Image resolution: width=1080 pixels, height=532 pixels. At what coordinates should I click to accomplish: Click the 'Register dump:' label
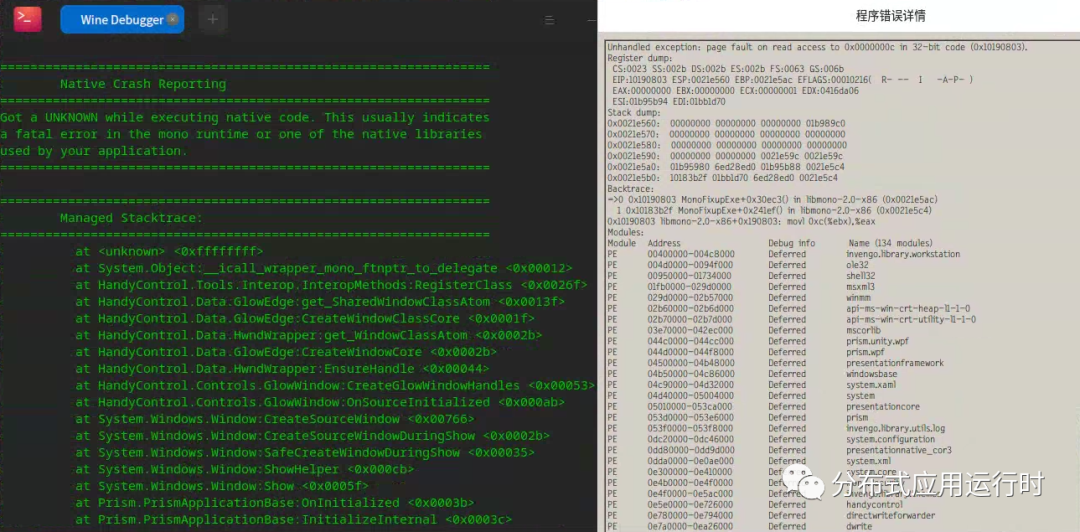639,58
